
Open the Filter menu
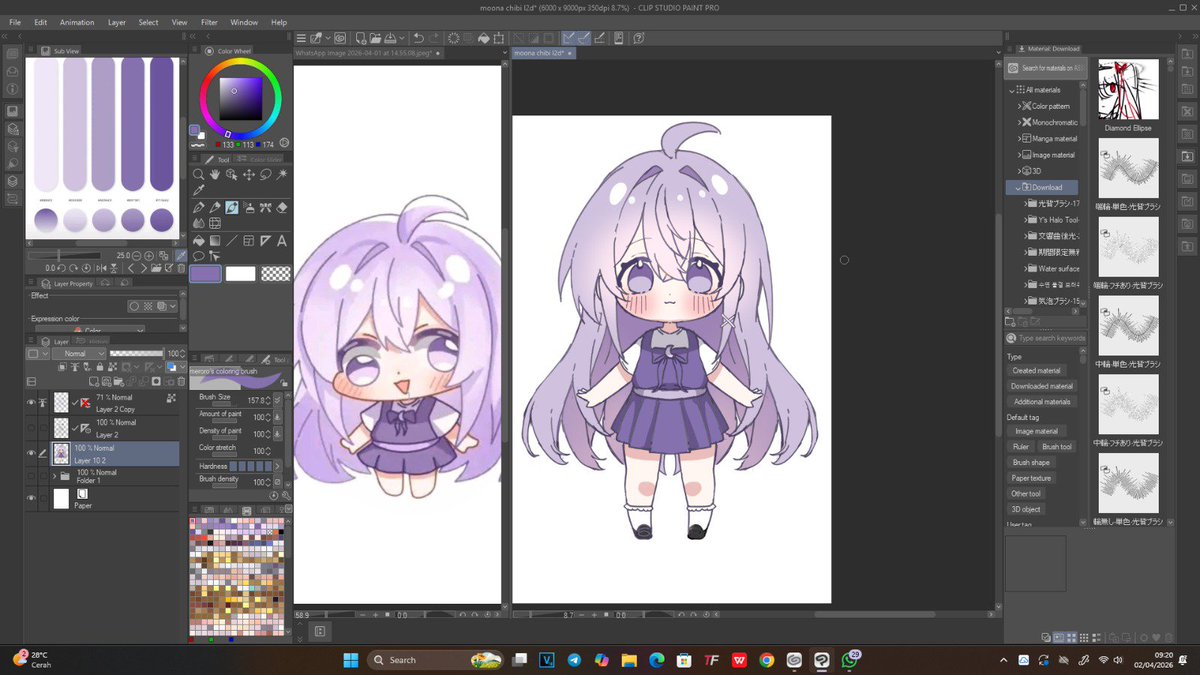(209, 22)
